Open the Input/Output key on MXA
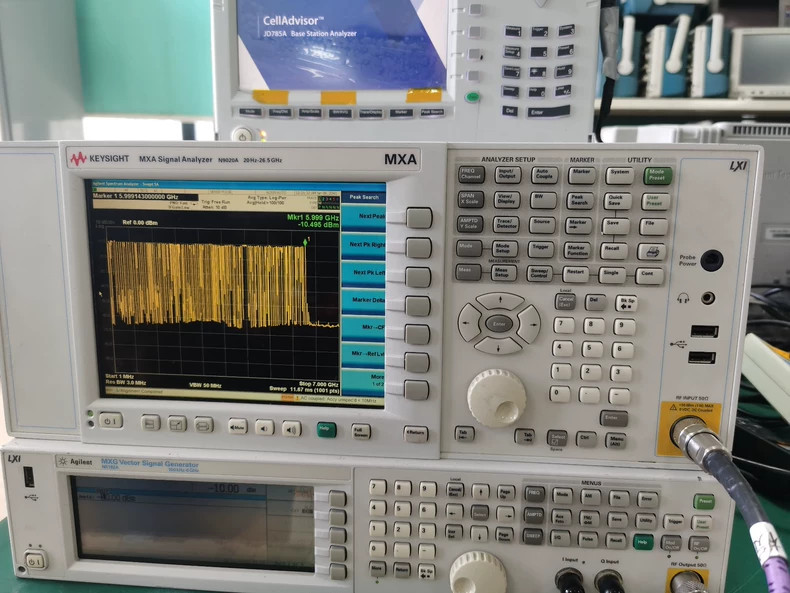Screen dimensions: 790x593 [x=507, y=174]
